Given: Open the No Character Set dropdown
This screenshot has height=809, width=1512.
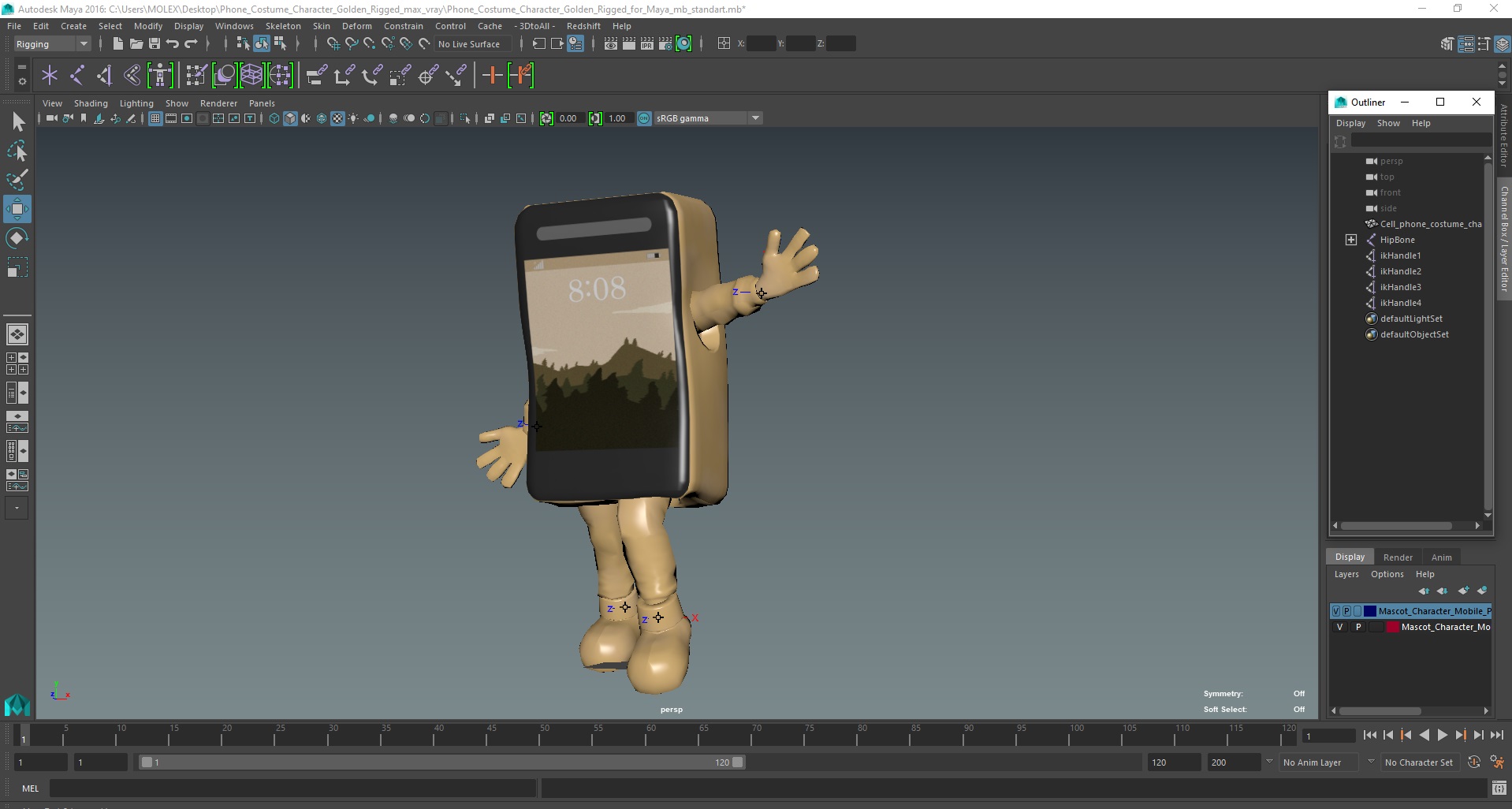Looking at the screenshot, I should (x=1419, y=762).
